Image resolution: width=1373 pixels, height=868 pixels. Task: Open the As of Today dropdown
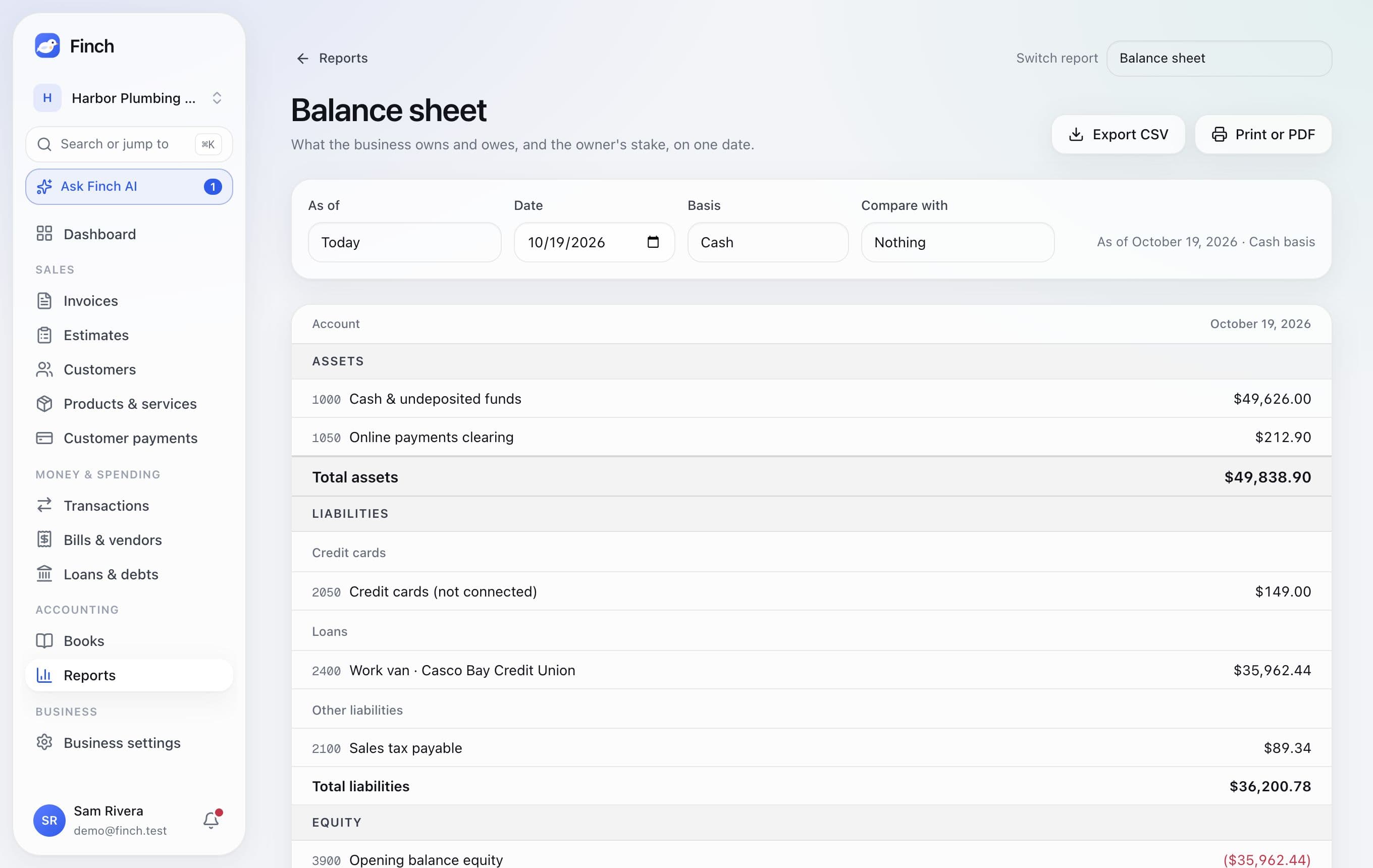click(405, 242)
